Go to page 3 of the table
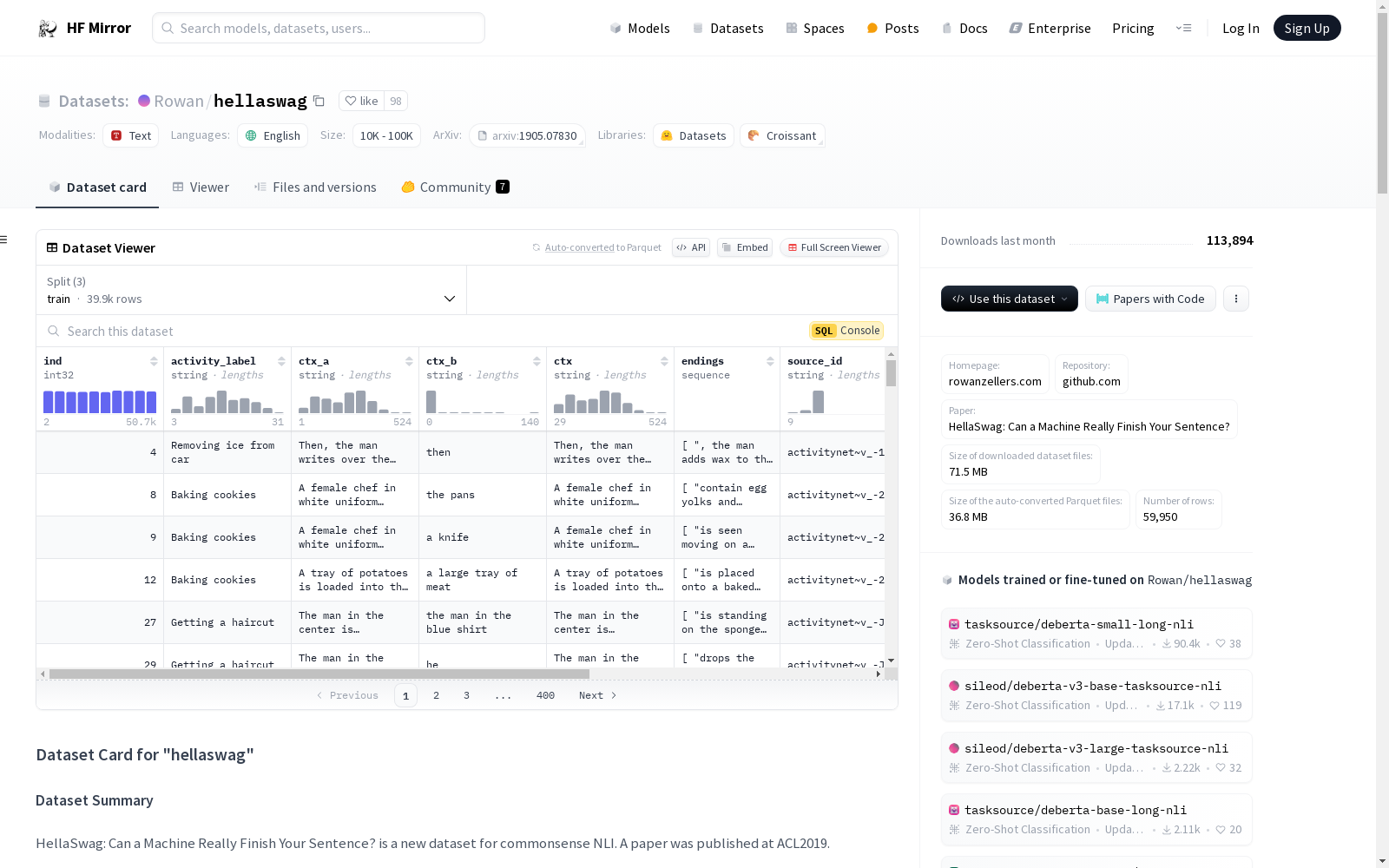 466,695
